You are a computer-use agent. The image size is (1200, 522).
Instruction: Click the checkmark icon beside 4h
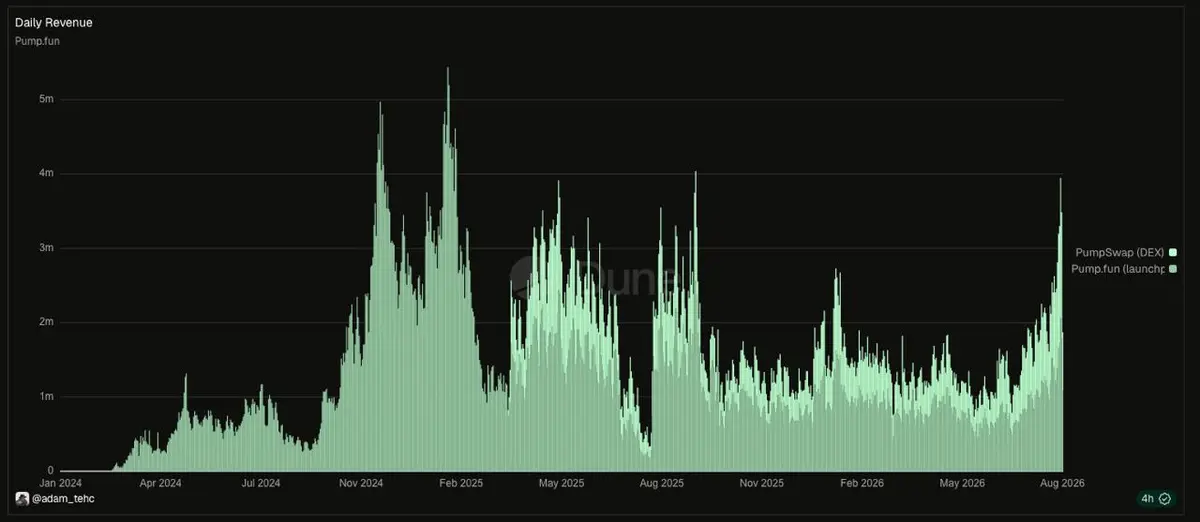1165,498
